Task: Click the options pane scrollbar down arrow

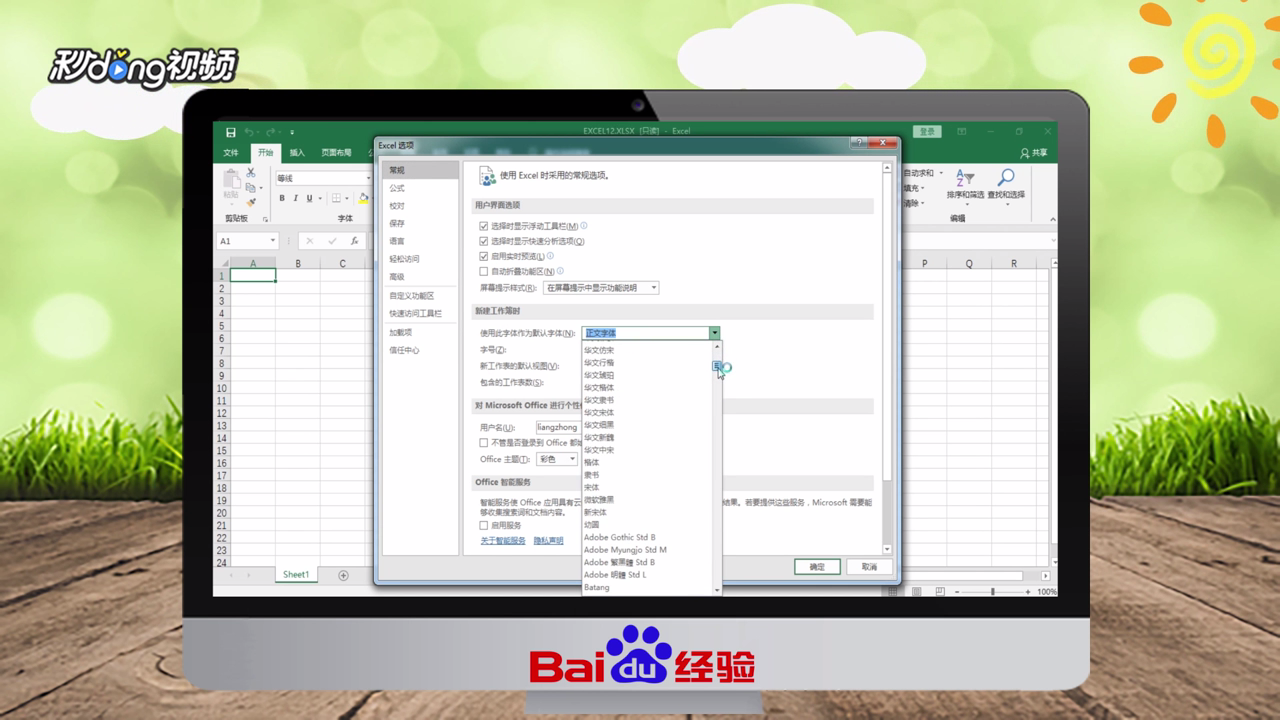Action: (886, 549)
